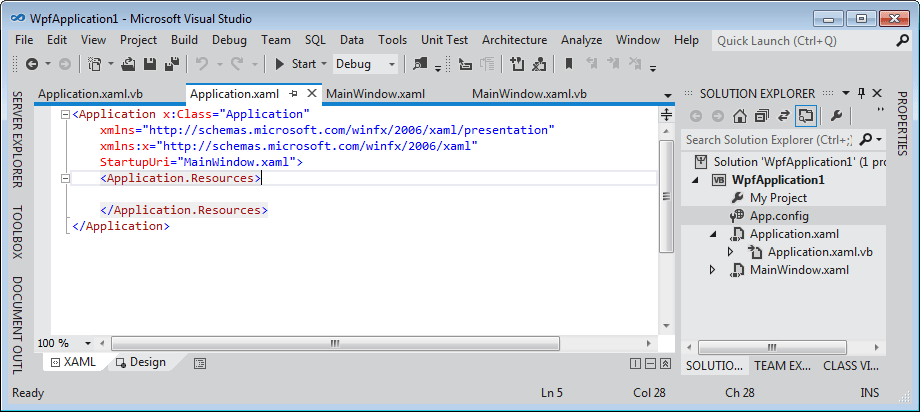Image resolution: width=920 pixels, height=412 pixels.
Task: Toggle Show All Files in Solution Explorer
Action: 806,116
